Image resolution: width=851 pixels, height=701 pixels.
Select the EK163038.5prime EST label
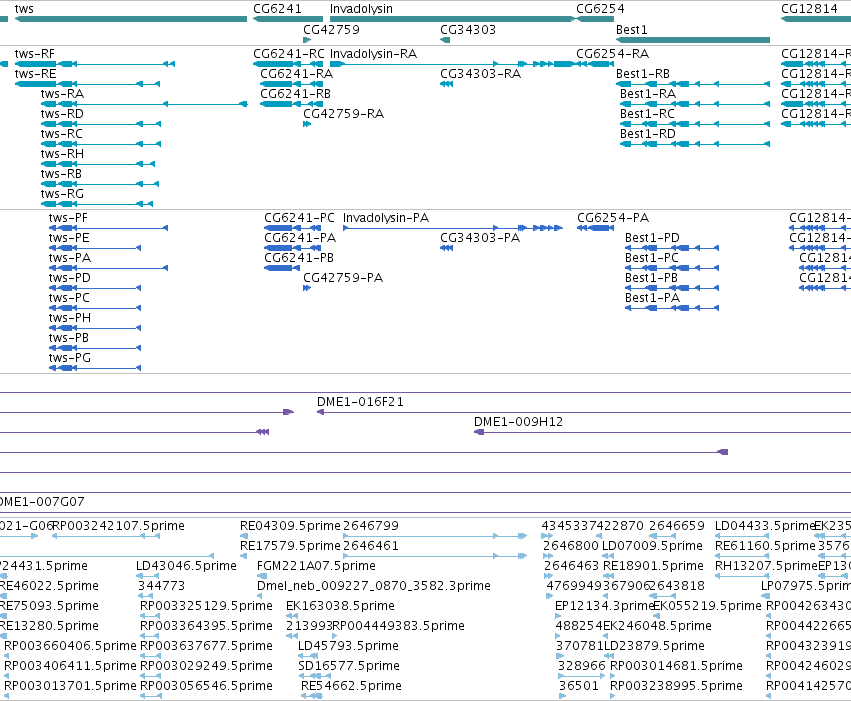340,606
